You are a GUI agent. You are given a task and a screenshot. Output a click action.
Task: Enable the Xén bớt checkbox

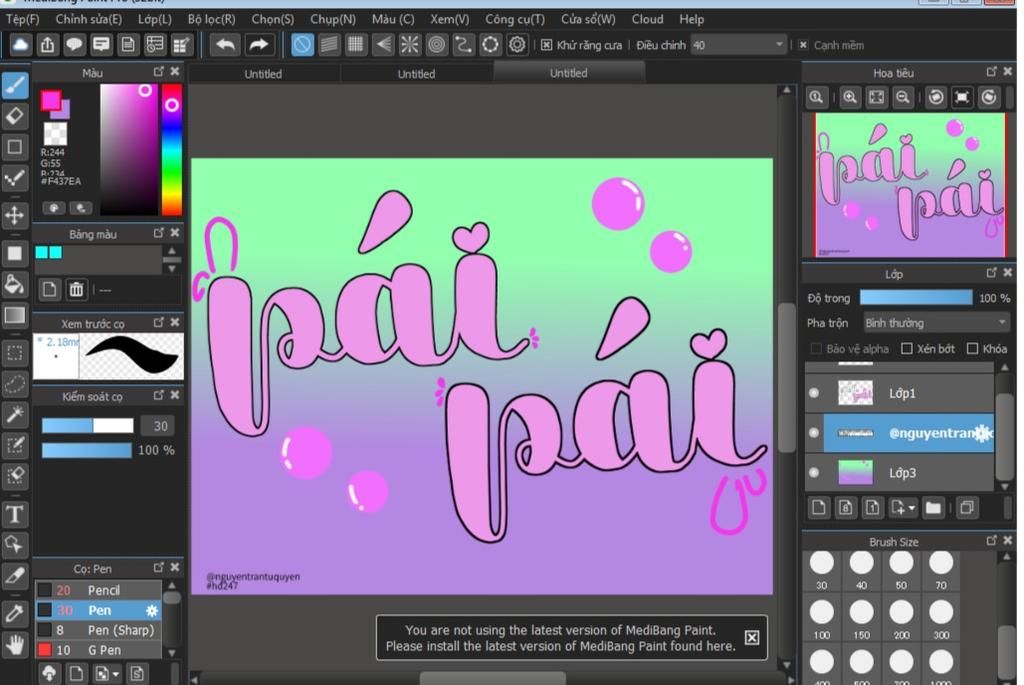coord(906,349)
